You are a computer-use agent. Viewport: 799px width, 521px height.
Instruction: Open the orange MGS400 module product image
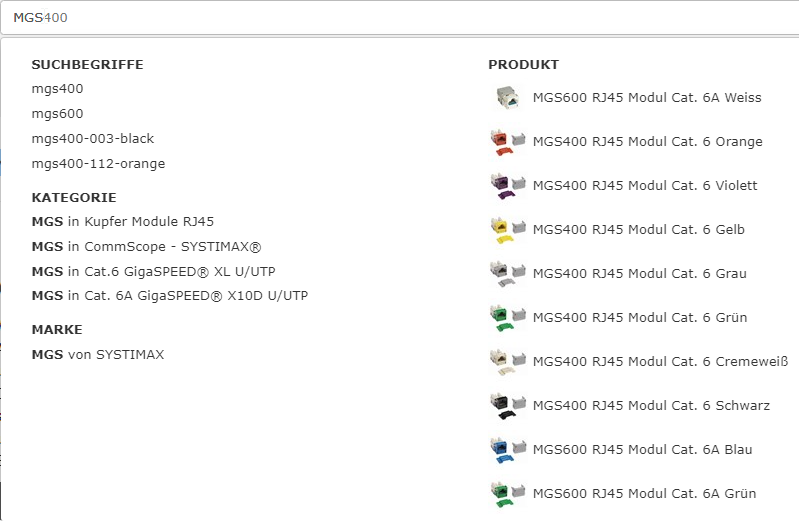[x=508, y=142]
